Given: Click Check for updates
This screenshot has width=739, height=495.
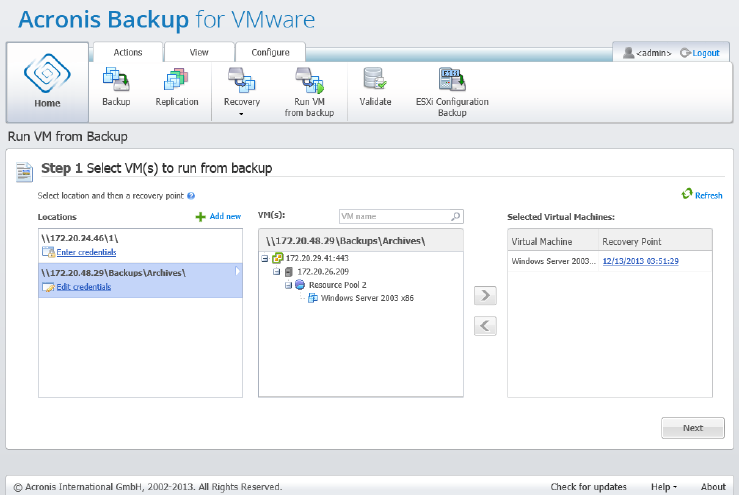Looking at the screenshot, I should [588, 487].
